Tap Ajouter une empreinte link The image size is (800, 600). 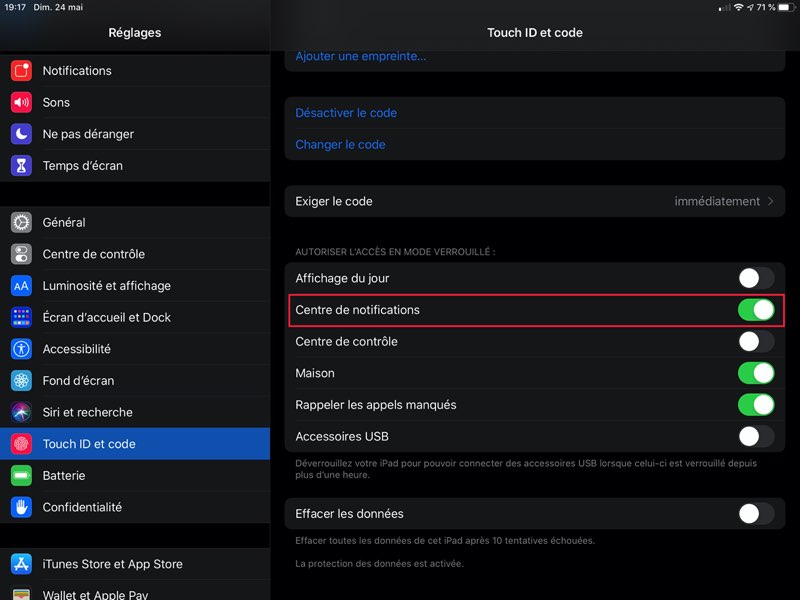click(360, 56)
